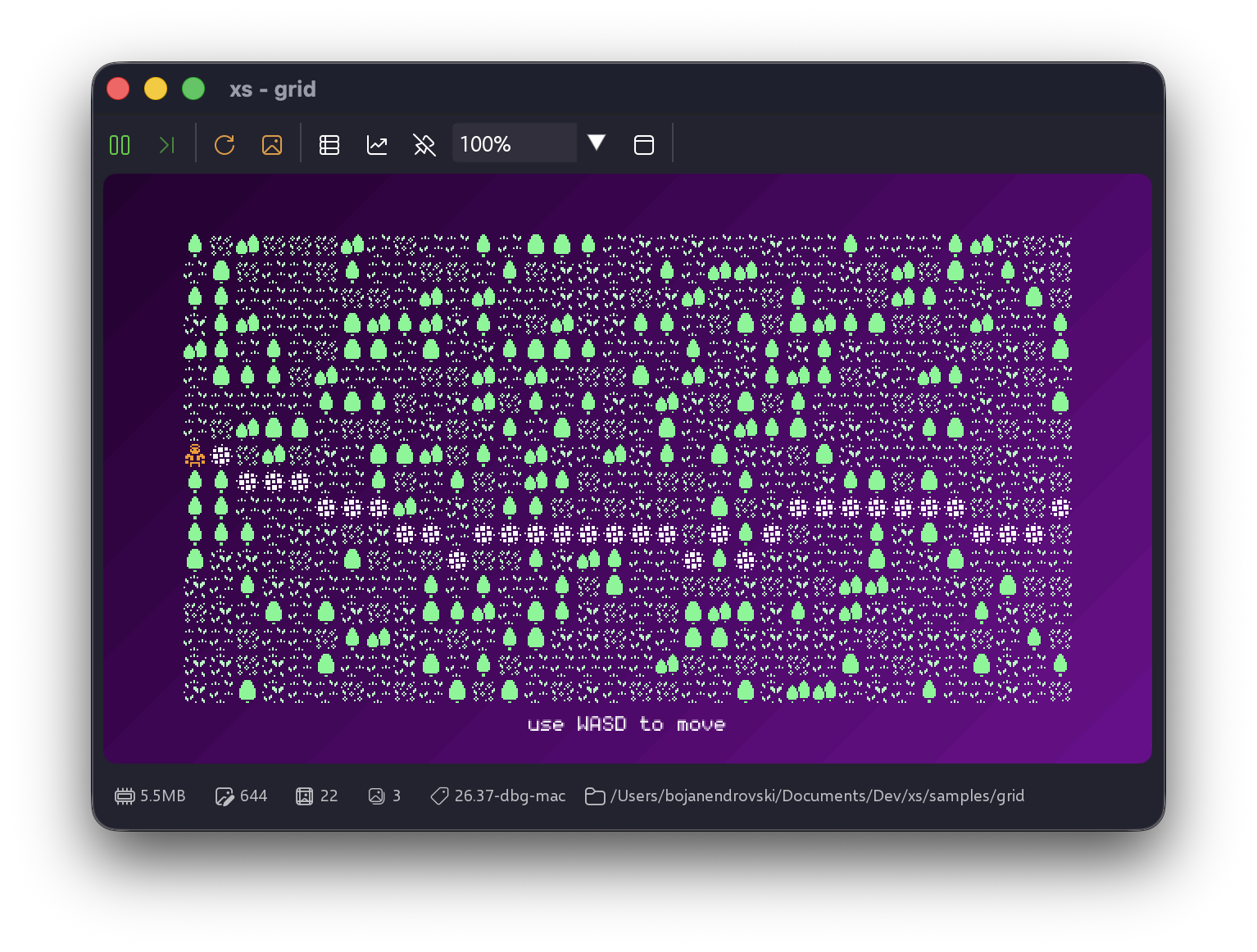1257x952 pixels.
Task: Open the performance graph view
Action: coord(377,144)
